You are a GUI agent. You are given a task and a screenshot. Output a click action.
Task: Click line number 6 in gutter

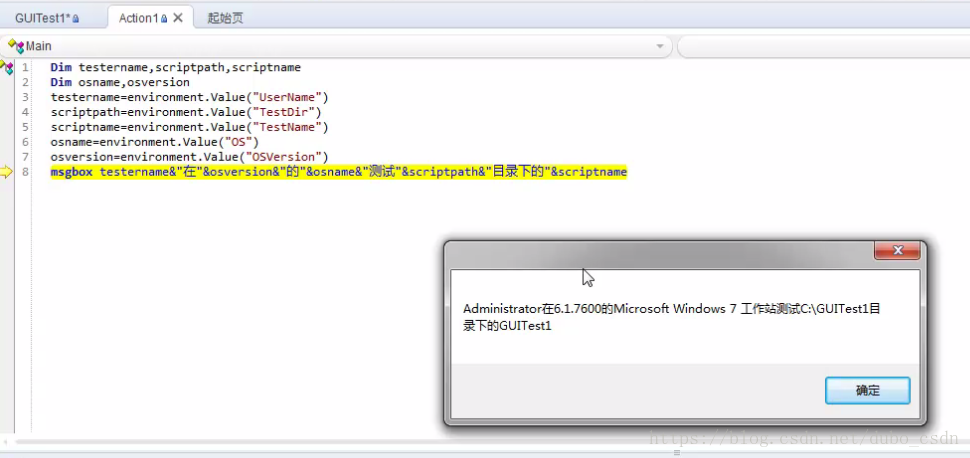tap(25, 142)
